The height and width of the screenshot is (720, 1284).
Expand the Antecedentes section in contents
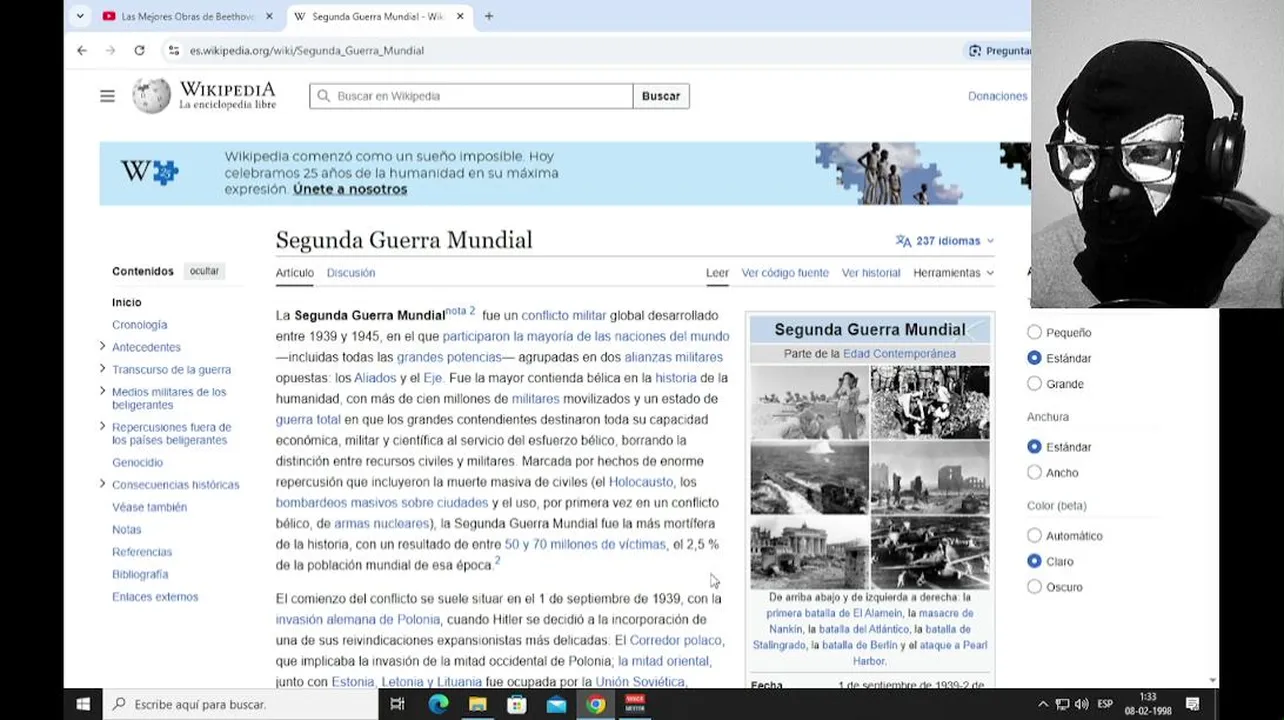(102, 346)
